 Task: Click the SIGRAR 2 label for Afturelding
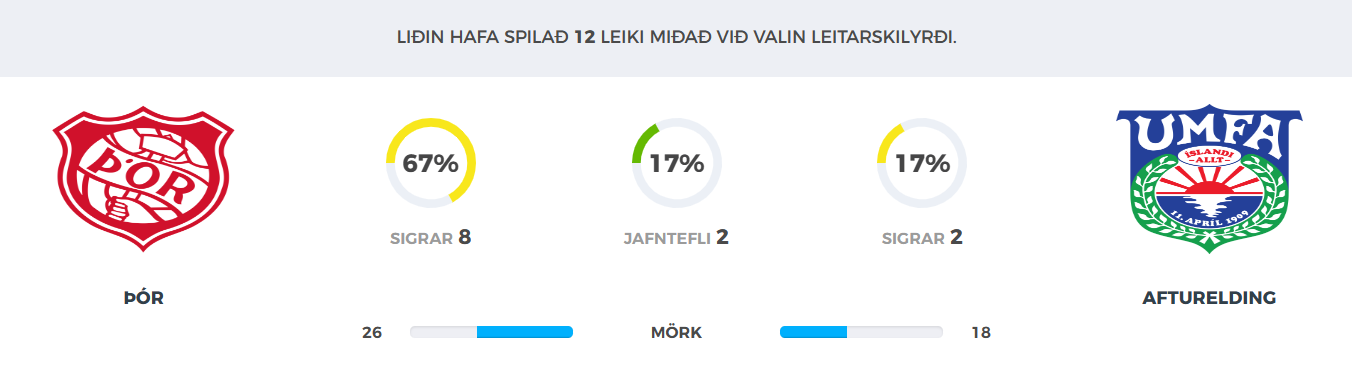[x=922, y=238]
